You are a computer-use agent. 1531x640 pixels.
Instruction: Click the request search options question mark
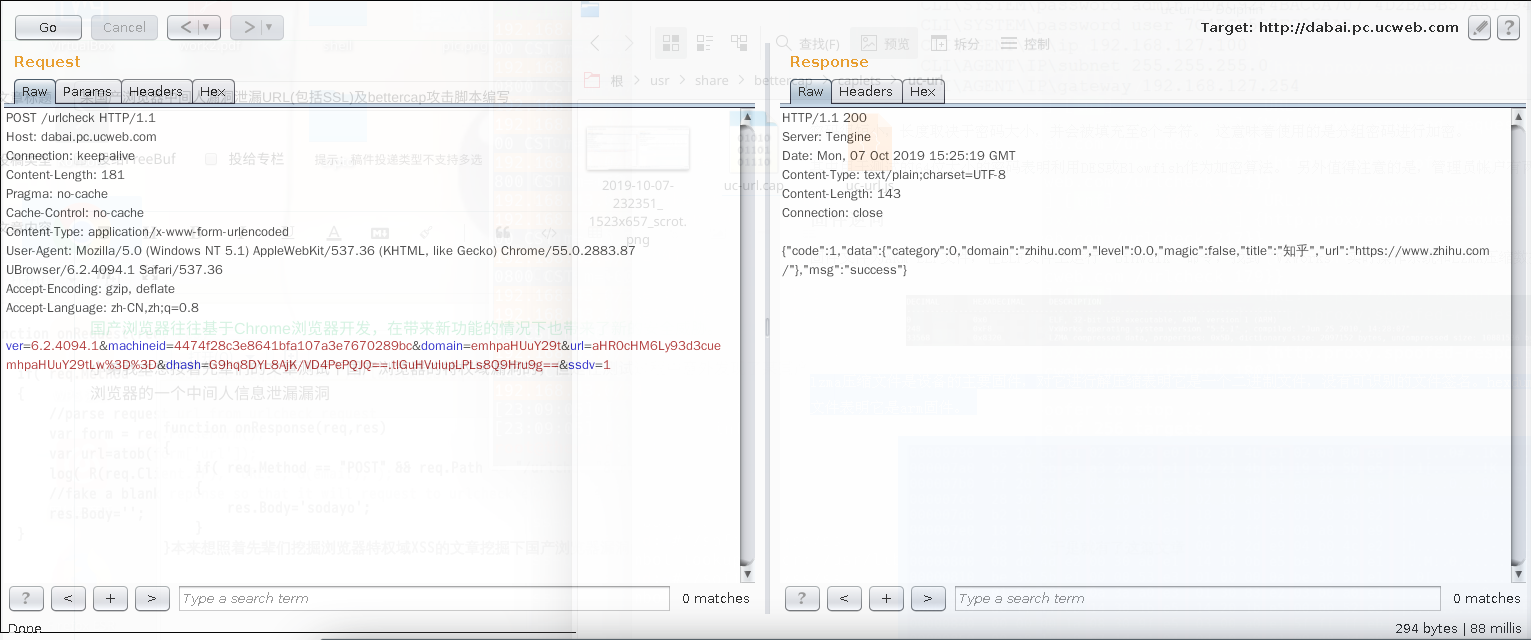[x=26, y=598]
